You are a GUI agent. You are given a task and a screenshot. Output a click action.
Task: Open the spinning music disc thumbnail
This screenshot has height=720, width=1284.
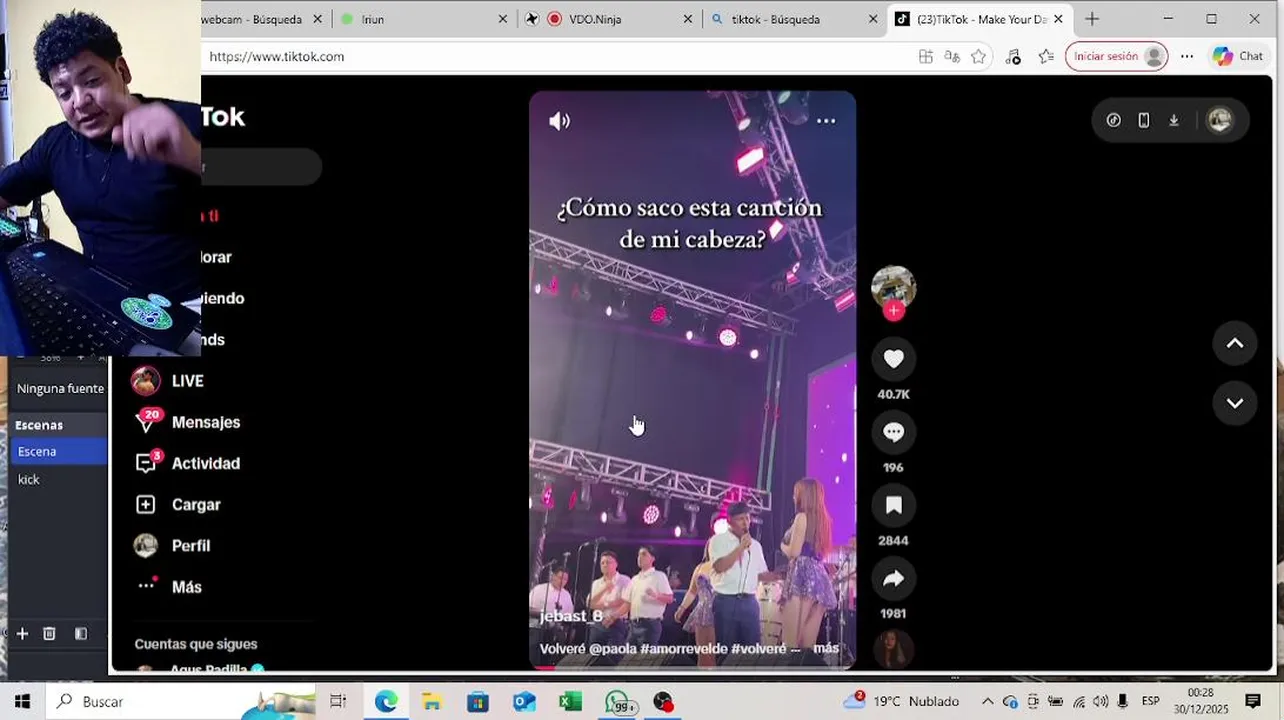point(893,648)
